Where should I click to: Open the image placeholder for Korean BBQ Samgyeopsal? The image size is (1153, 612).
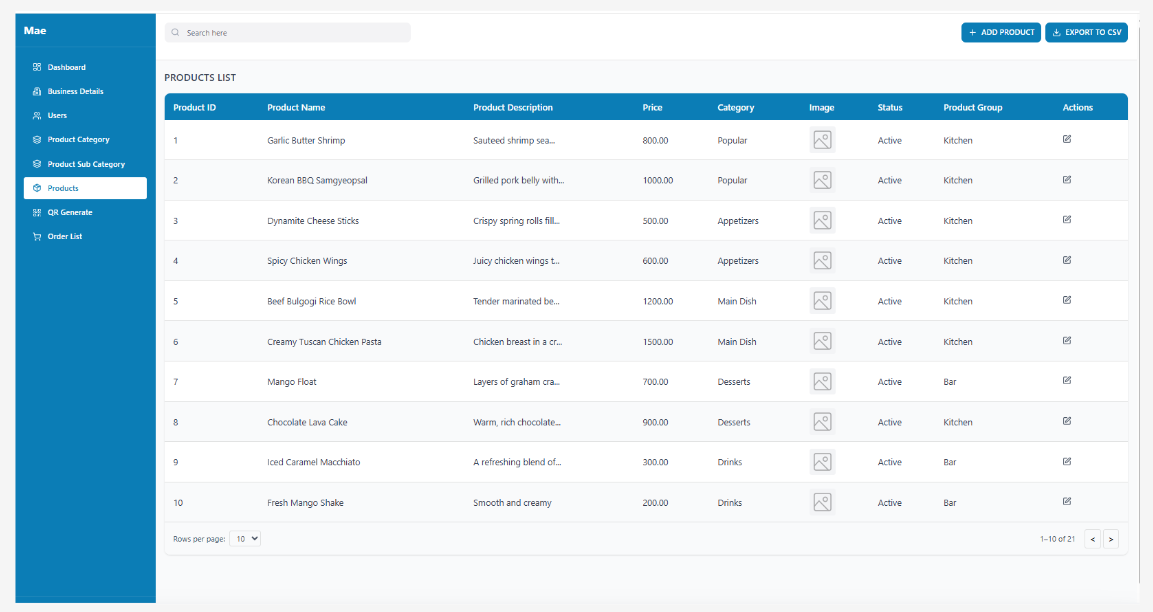coord(822,180)
